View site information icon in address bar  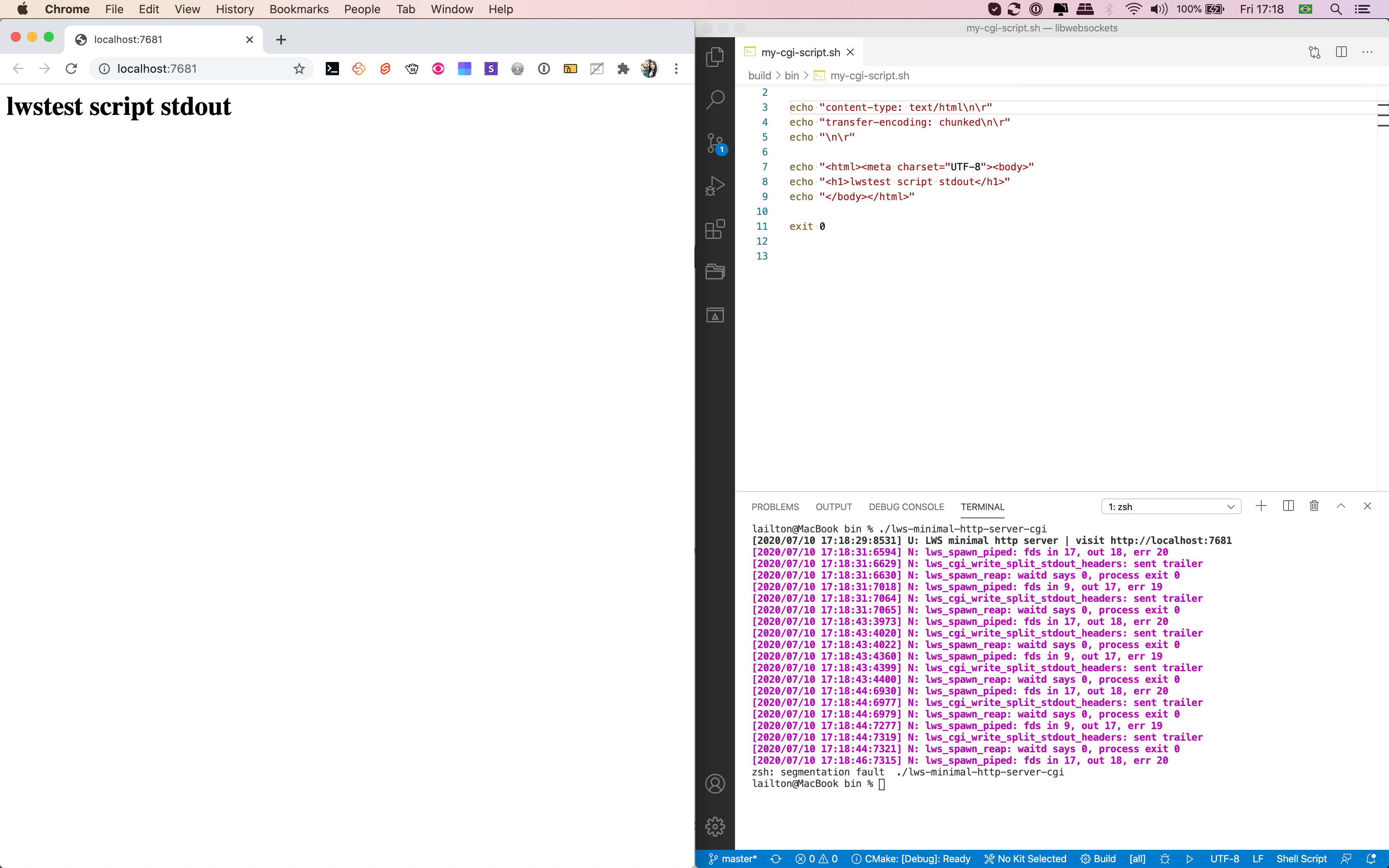click(105, 69)
